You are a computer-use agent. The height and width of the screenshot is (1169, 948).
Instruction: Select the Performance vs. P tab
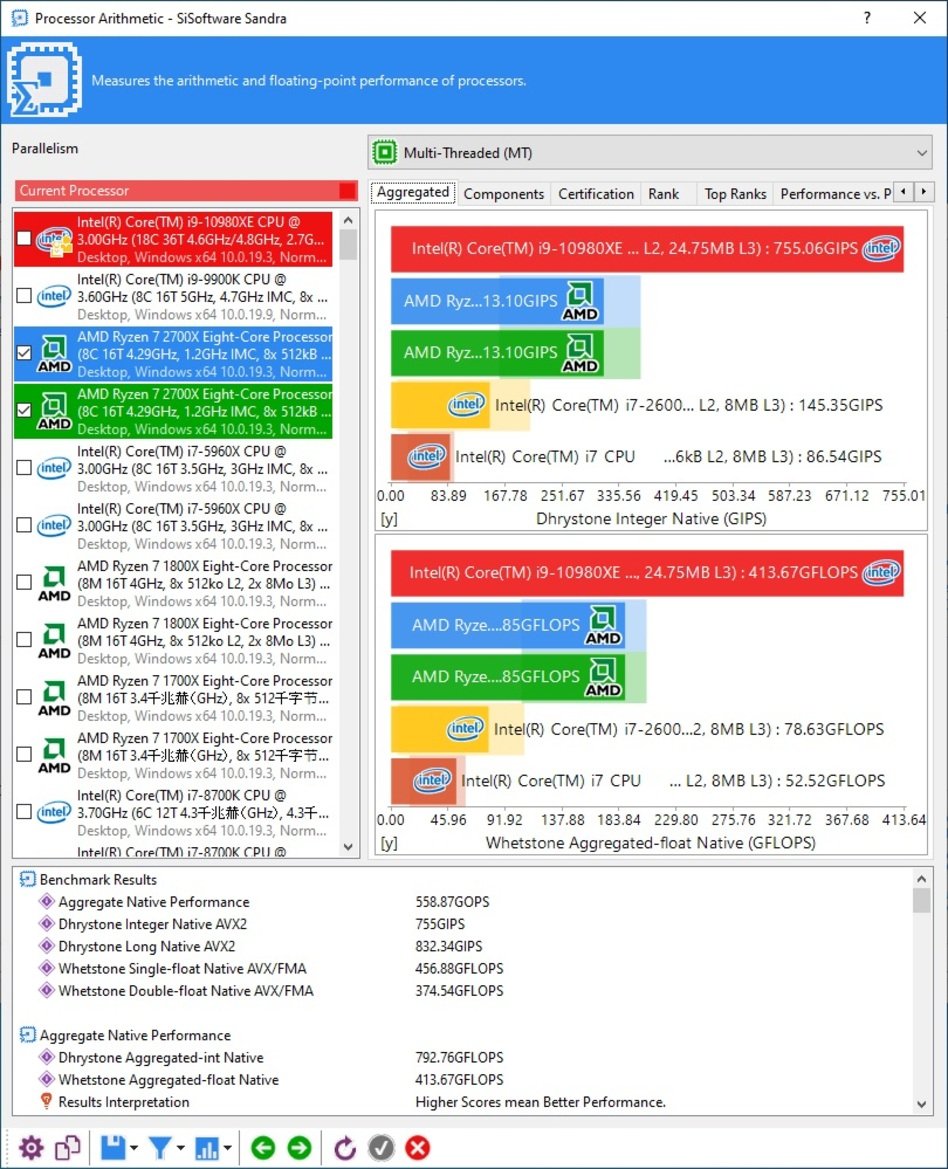835,194
